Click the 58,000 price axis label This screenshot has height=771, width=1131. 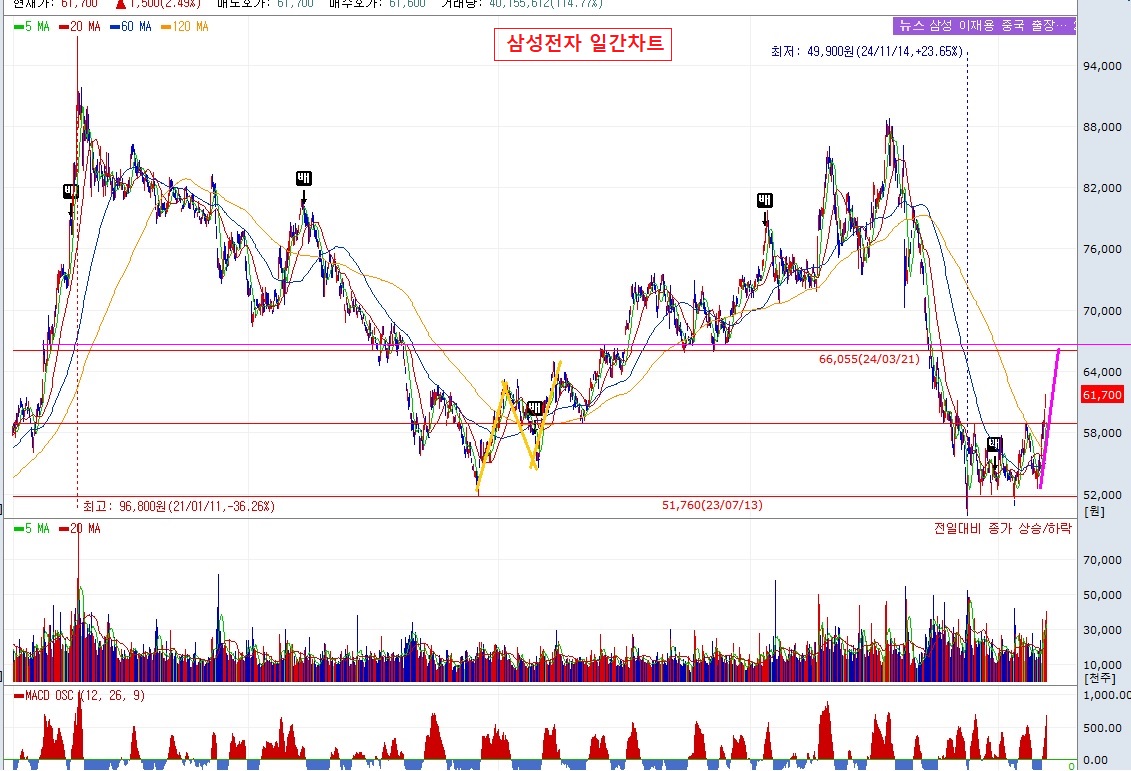pyautogui.click(x=1103, y=433)
